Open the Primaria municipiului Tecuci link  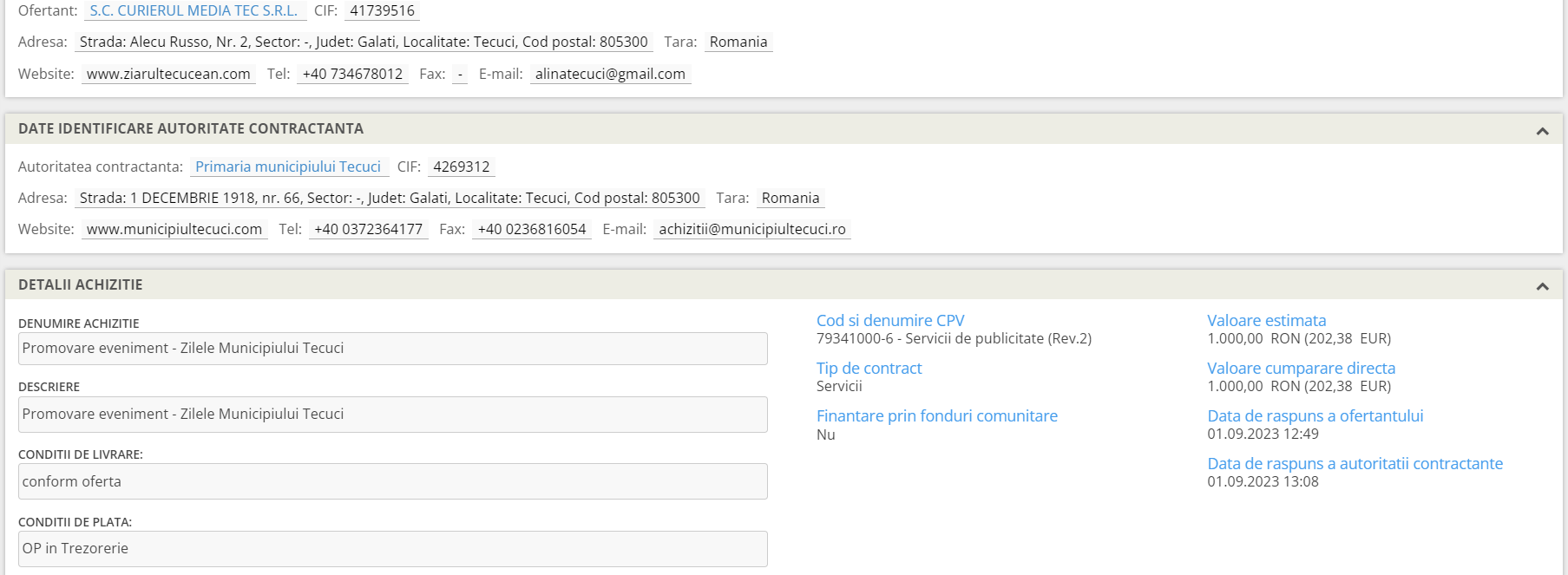287,167
